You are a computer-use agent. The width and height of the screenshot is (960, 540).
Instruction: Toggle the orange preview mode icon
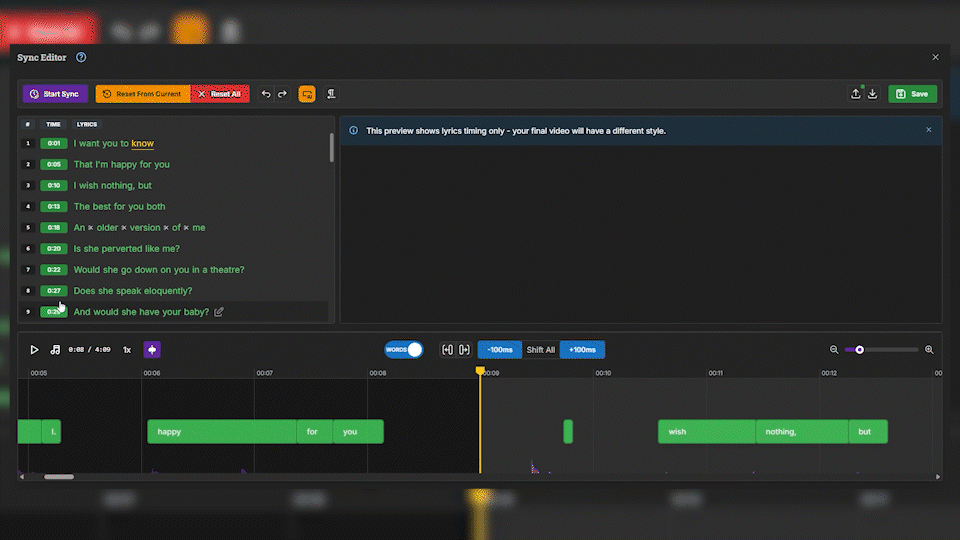tap(307, 94)
